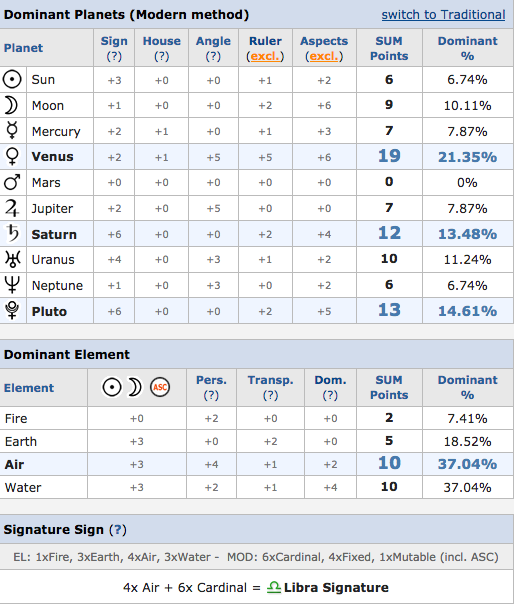Click the Transp. column help question mark
The width and height of the screenshot is (514, 604).
click(270, 395)
